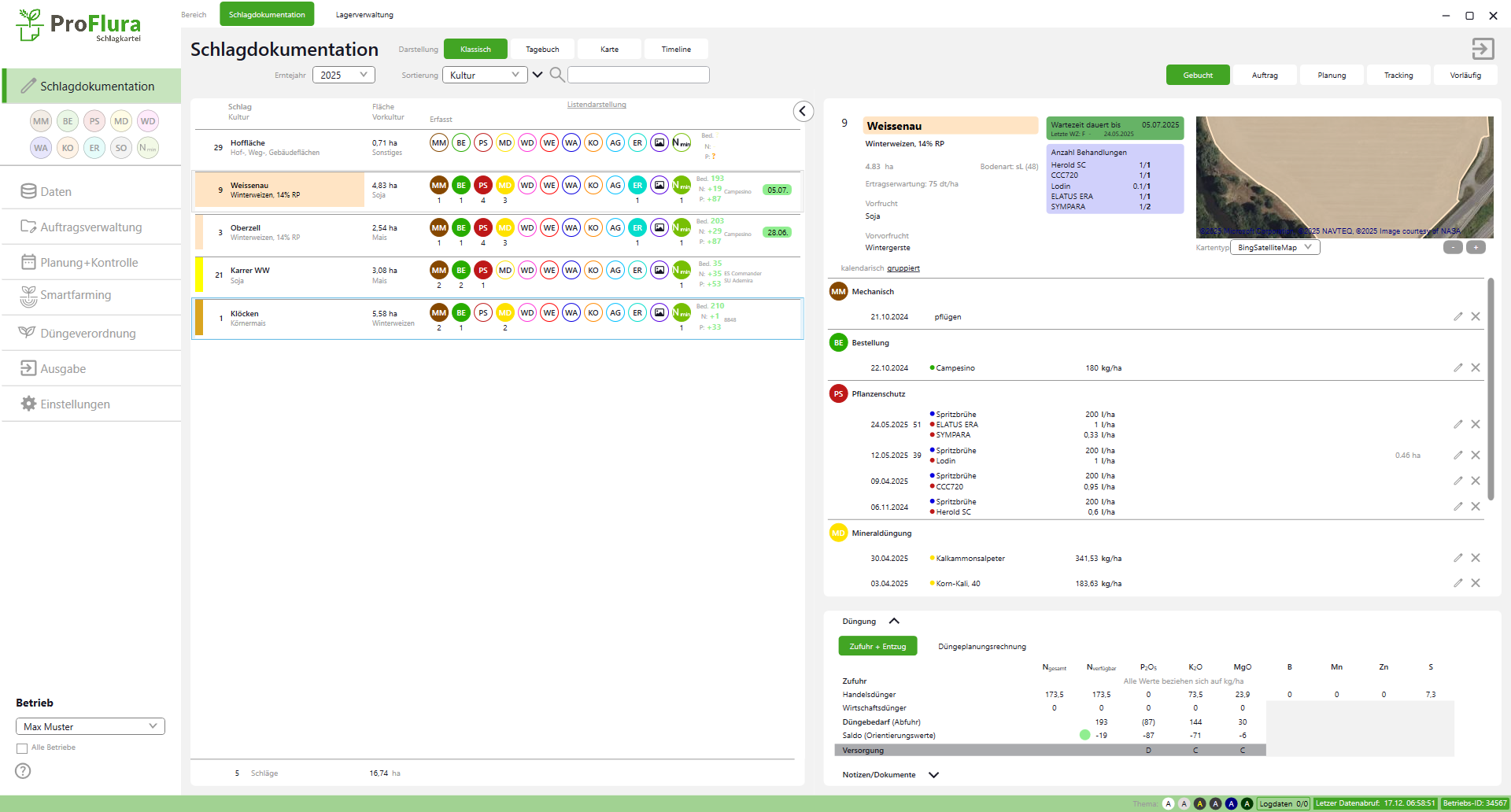
Task: Toggle the 'Alle Betriebe' checkbox
Action: [22, 748]
